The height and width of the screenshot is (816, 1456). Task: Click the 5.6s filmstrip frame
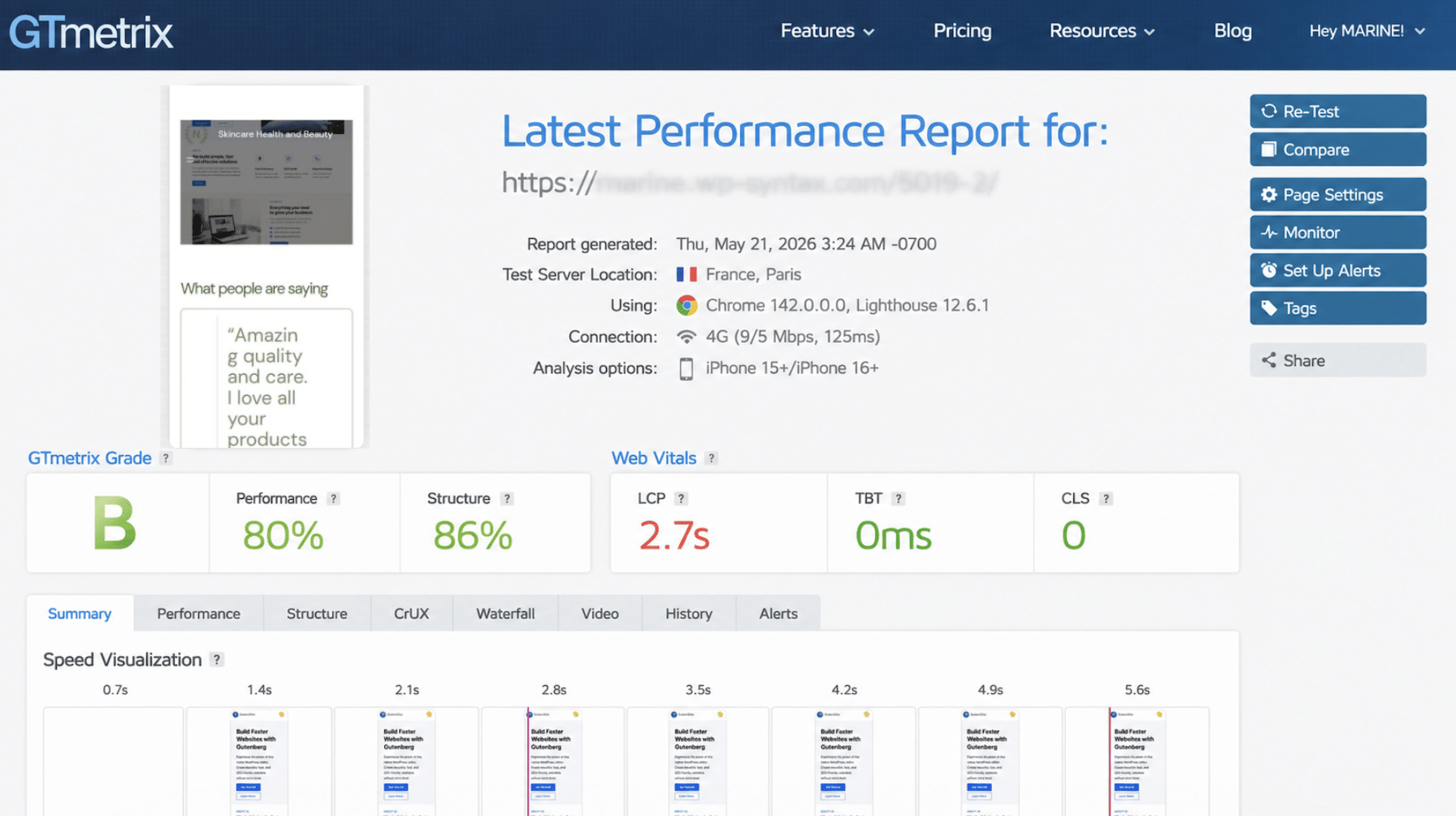[x=1137, y=762]
